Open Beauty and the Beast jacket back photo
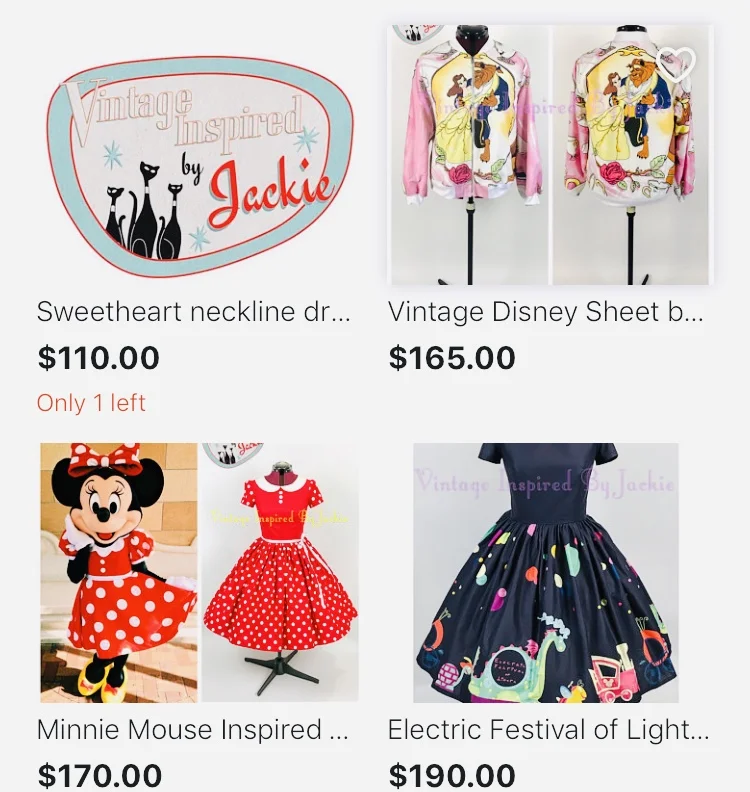750x792 pixels. [x=631, y=155]
